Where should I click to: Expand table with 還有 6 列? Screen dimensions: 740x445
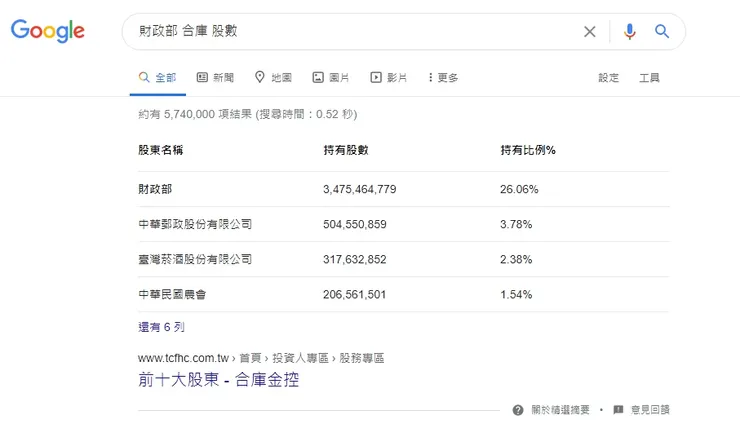click(161, 327)
